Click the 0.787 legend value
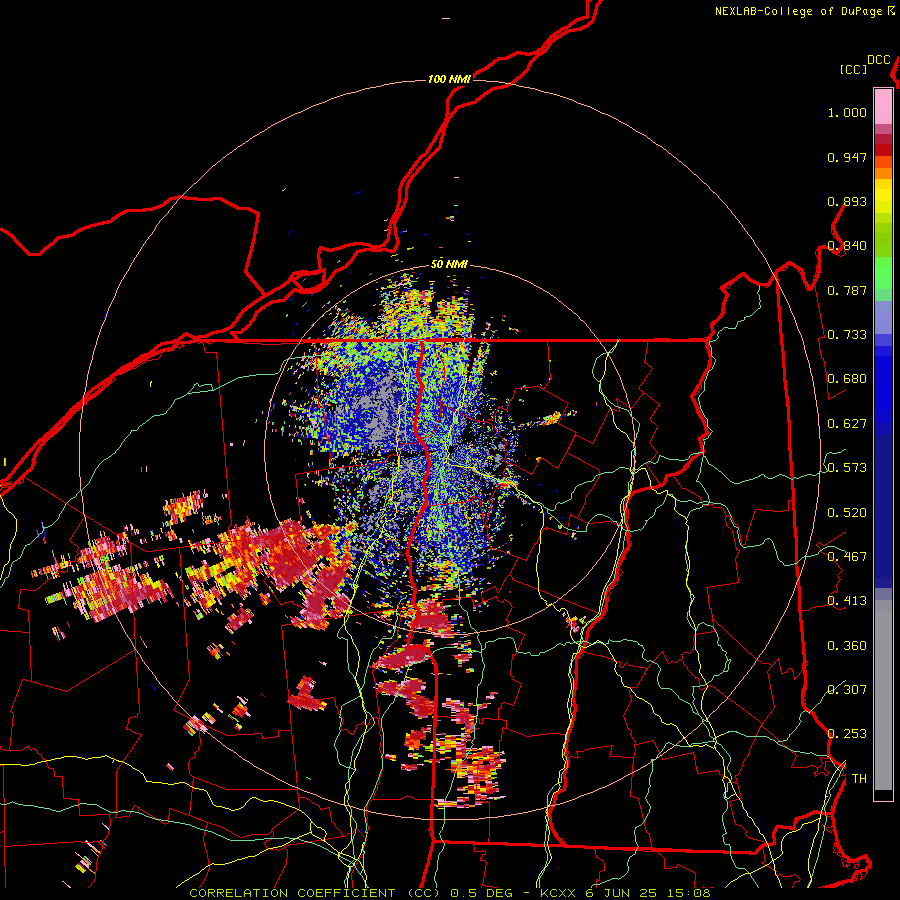 (x=847, y=290)
